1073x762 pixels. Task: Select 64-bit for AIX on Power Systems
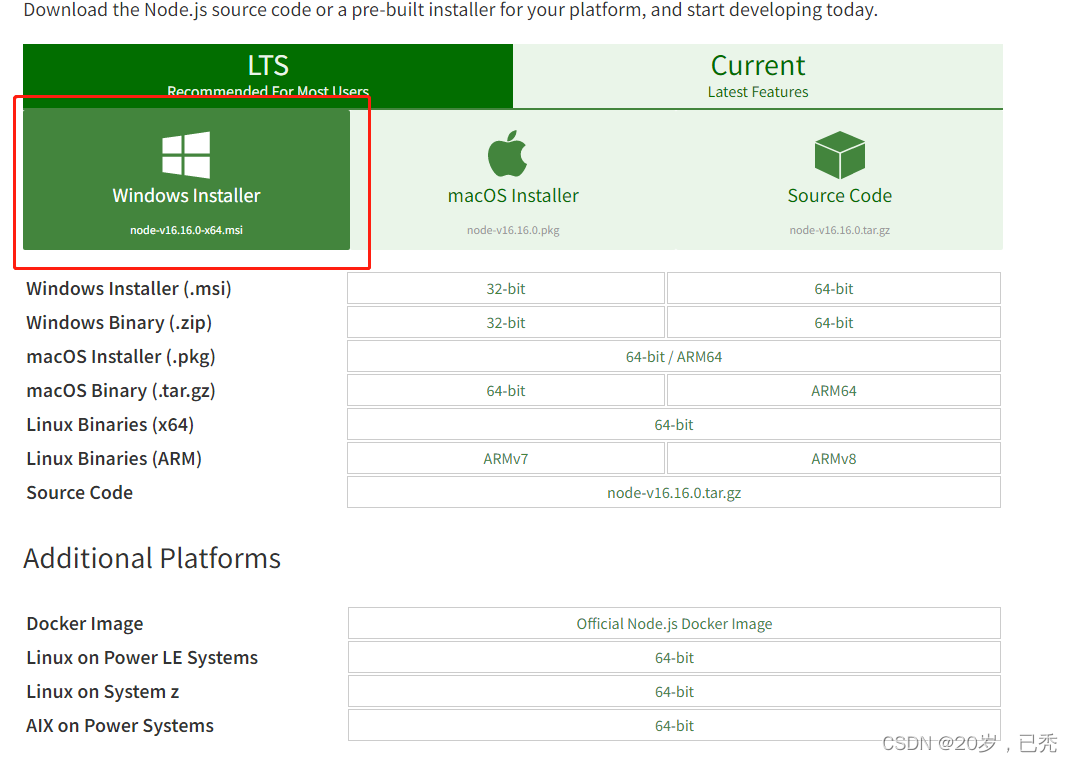[674, 726]
